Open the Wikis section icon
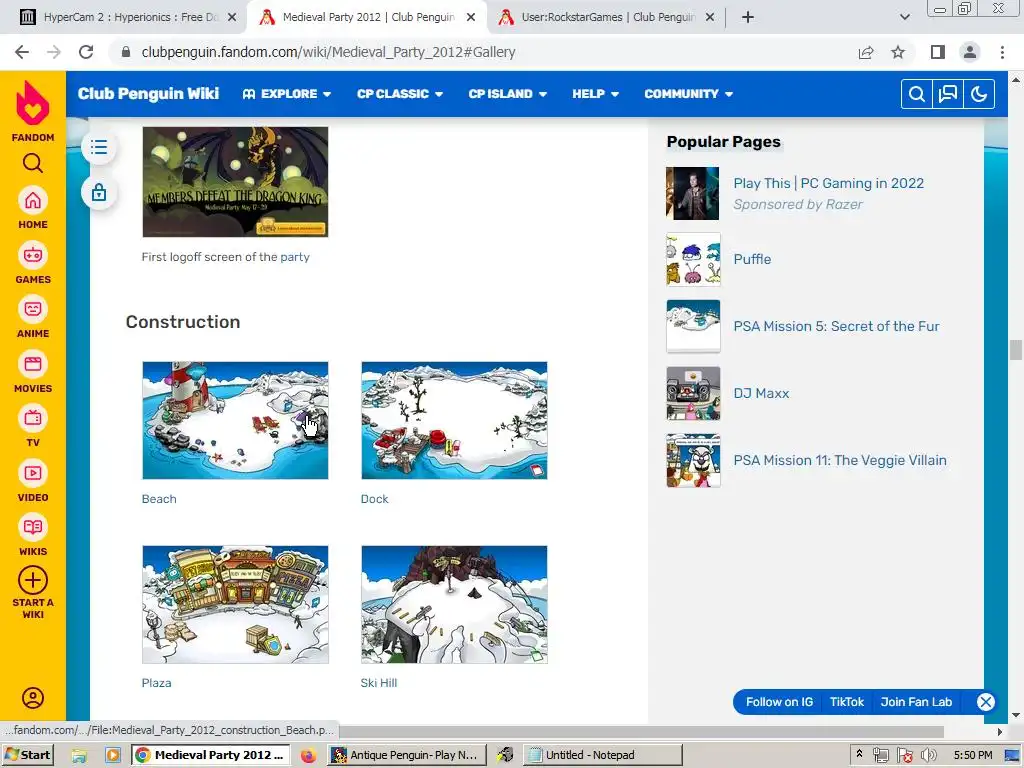Image resolution: width=1024 pixels, height=768 pixels. [x=33, y=528]
